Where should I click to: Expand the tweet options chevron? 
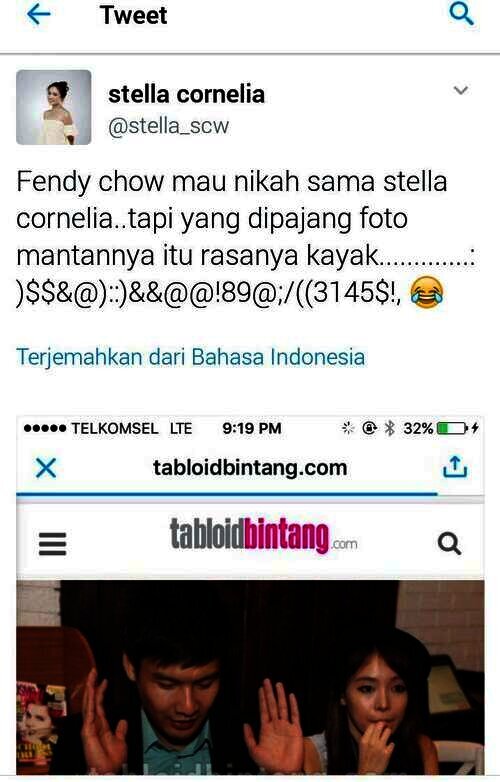click(461, 90)
